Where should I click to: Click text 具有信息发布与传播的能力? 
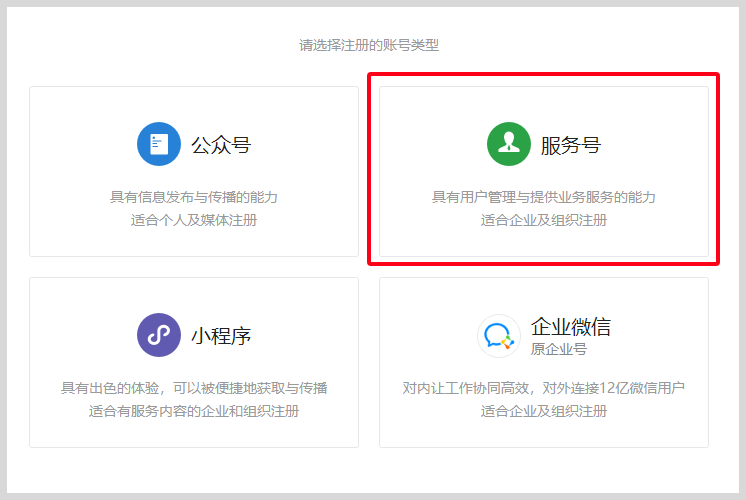[194, 197]
